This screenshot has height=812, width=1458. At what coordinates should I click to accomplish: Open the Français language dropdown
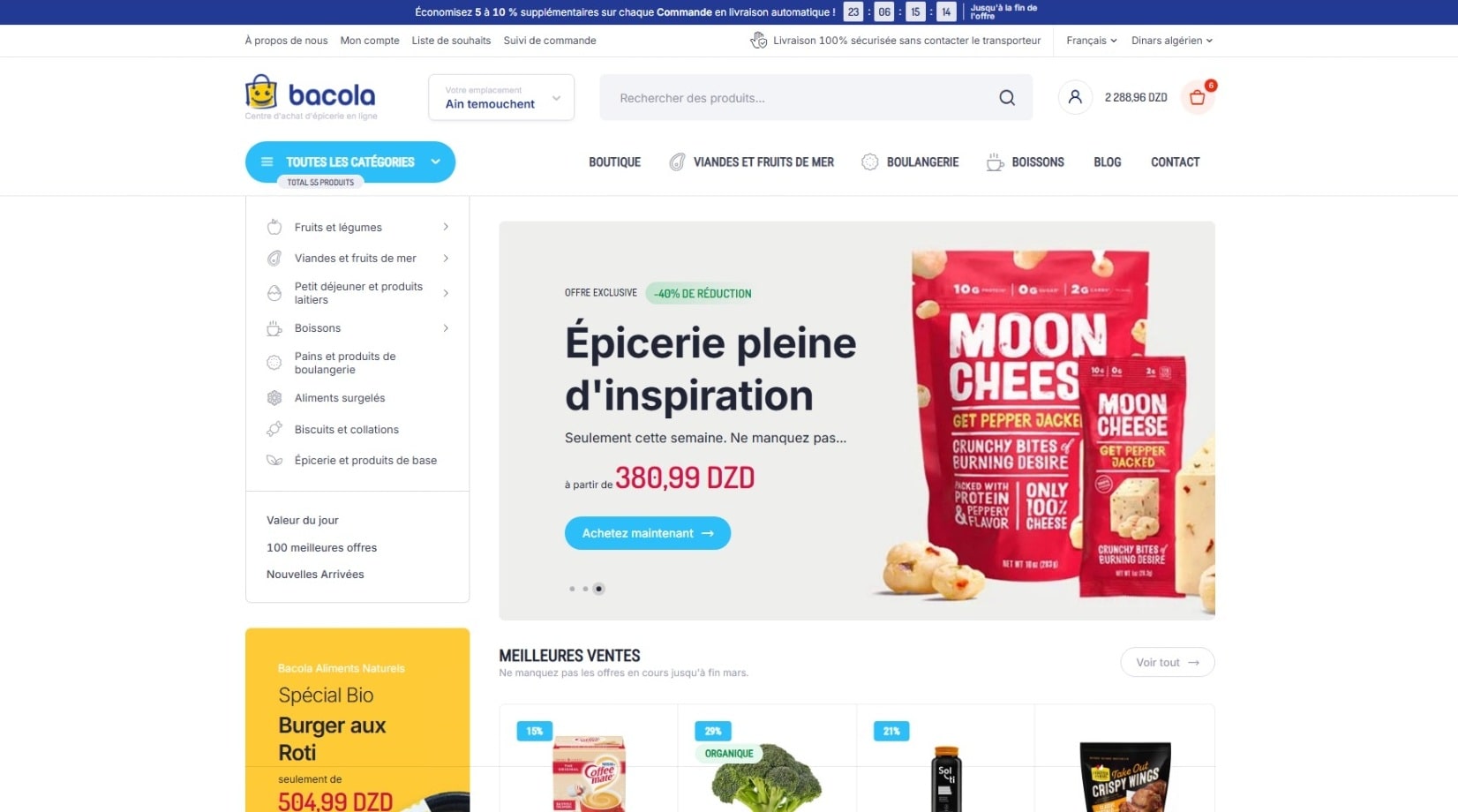(x=1092, y=41)
